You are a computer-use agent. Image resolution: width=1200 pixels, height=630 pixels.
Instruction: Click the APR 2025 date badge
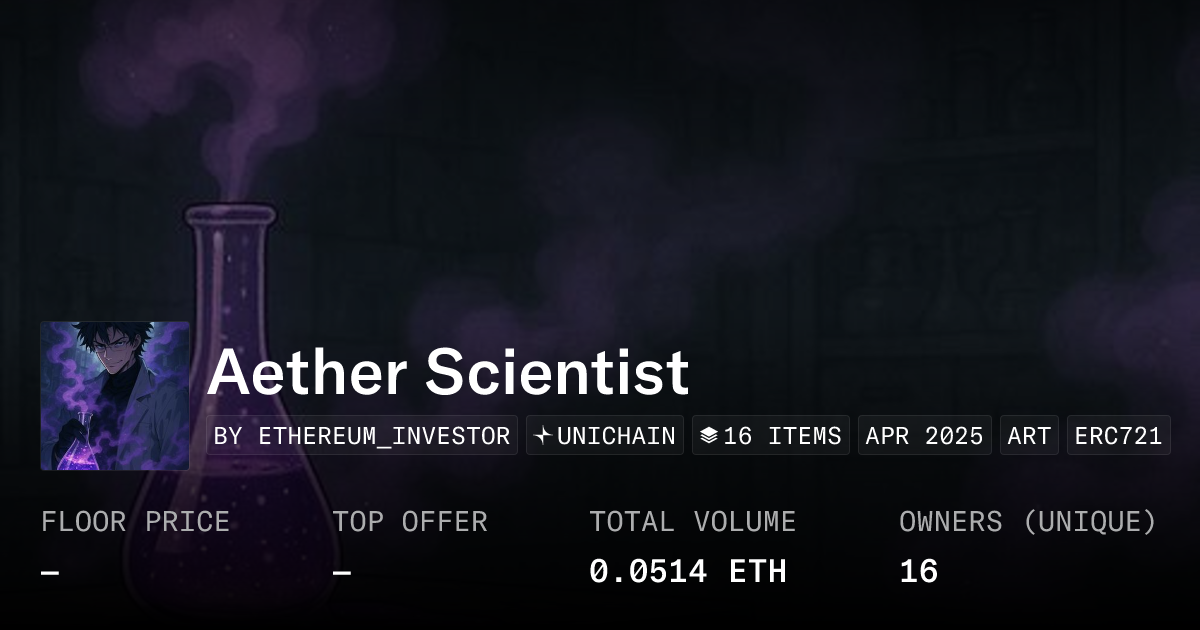[x=925, y=436]
